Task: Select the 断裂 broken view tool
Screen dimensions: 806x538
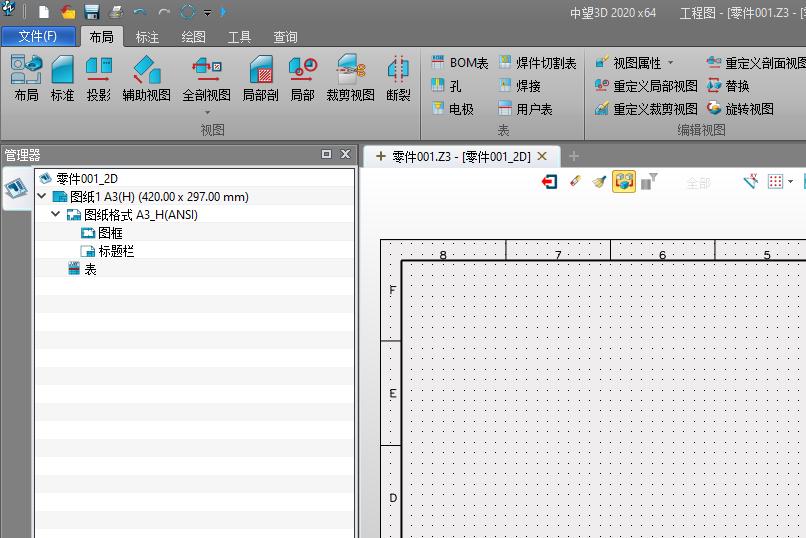Action: coord(398,78)
